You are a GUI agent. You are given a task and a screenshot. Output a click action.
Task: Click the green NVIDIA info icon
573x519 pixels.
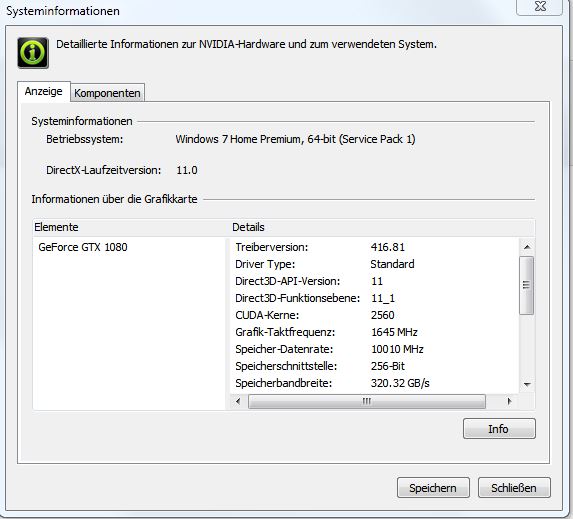(33, 53)
